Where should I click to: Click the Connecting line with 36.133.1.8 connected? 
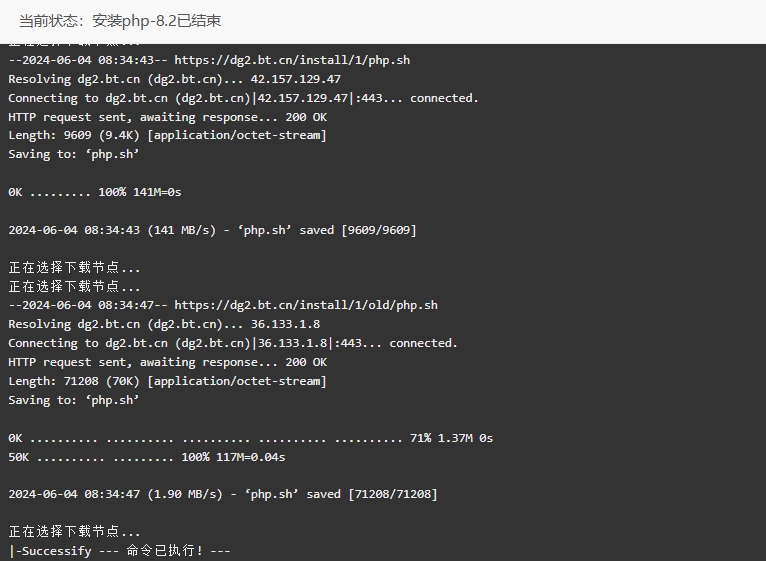(x=233, y=344)
